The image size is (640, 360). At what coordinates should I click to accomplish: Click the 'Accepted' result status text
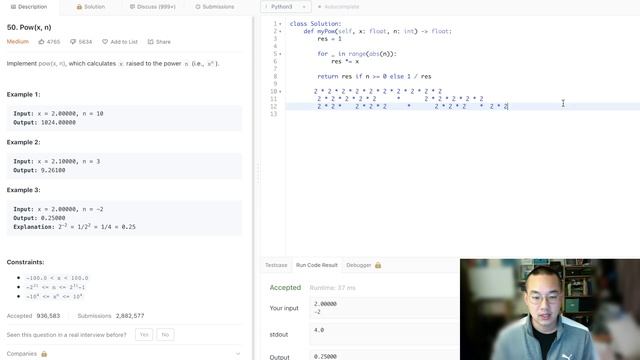[x=285, y=288]
